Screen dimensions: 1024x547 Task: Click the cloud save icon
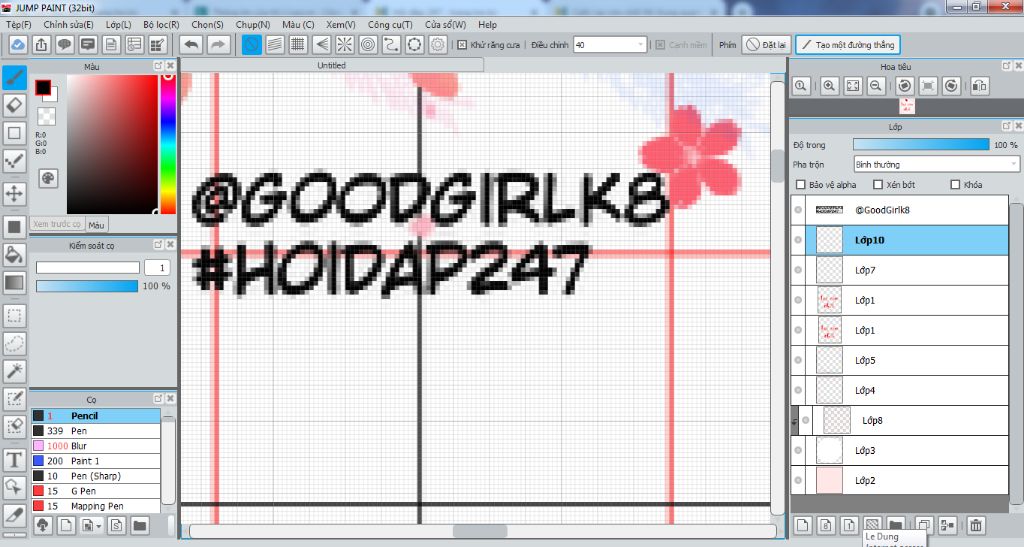click(x=18, y=45)
